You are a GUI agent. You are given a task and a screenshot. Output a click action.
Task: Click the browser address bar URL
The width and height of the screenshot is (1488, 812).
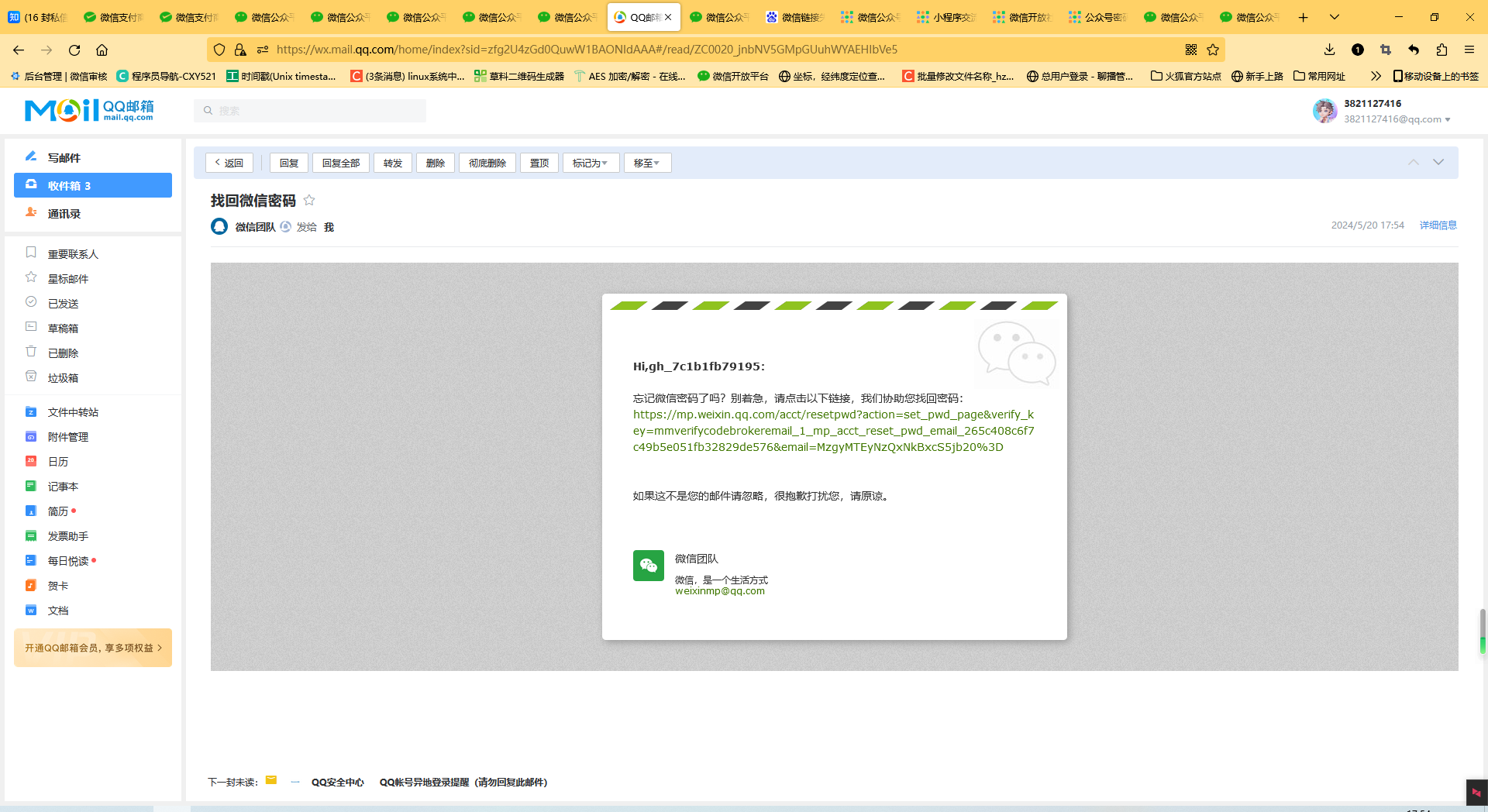pos(587,50)
